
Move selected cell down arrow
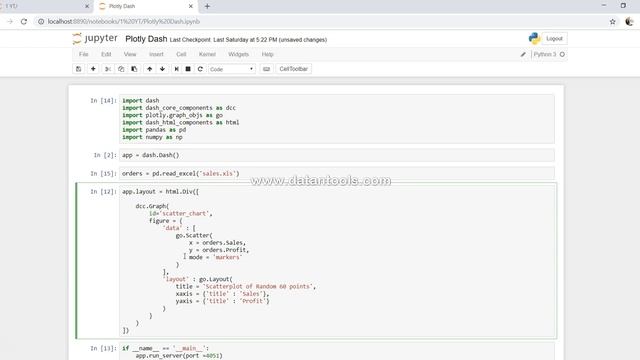tap(162, 69)
